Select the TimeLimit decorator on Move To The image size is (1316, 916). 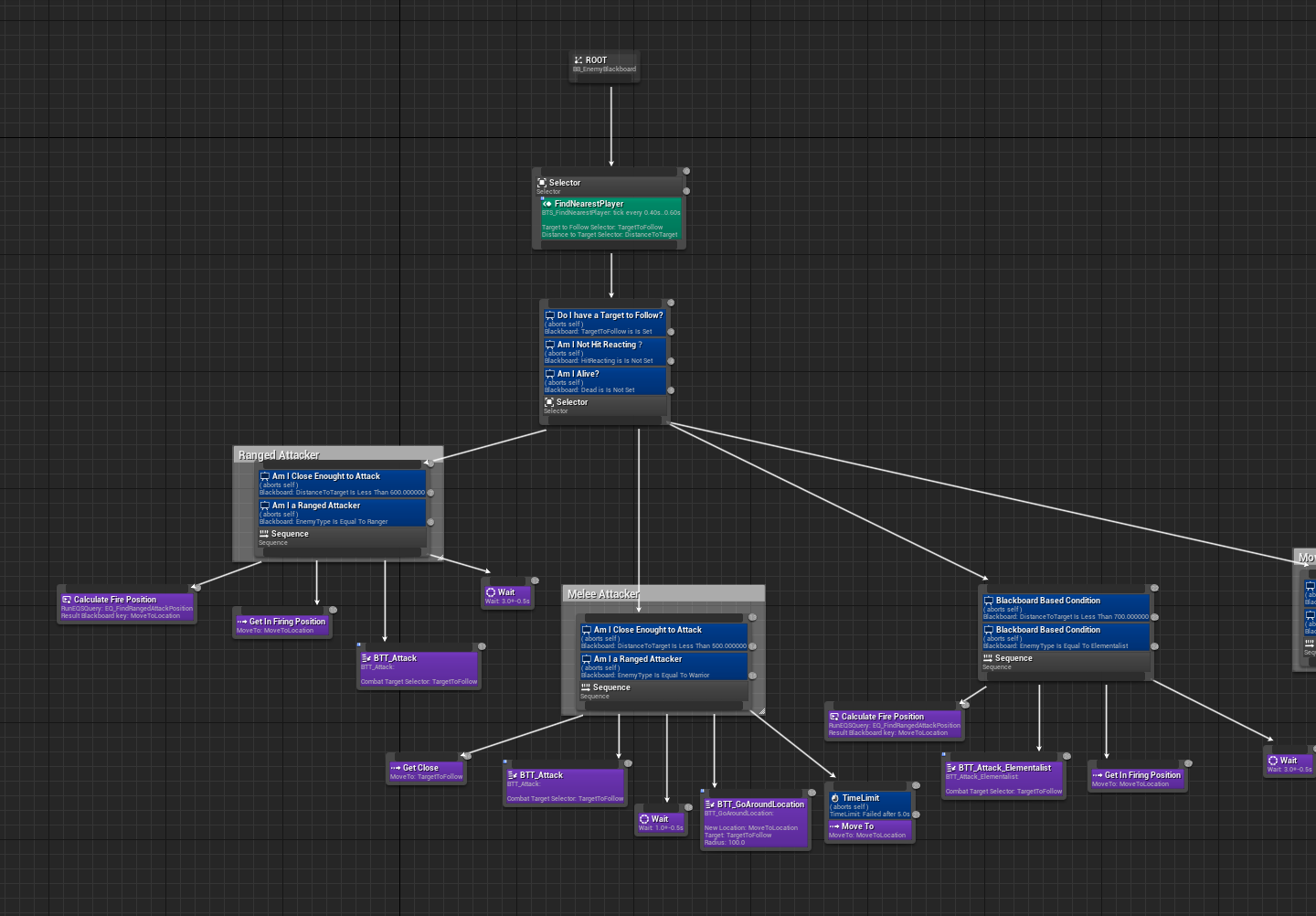870,805
